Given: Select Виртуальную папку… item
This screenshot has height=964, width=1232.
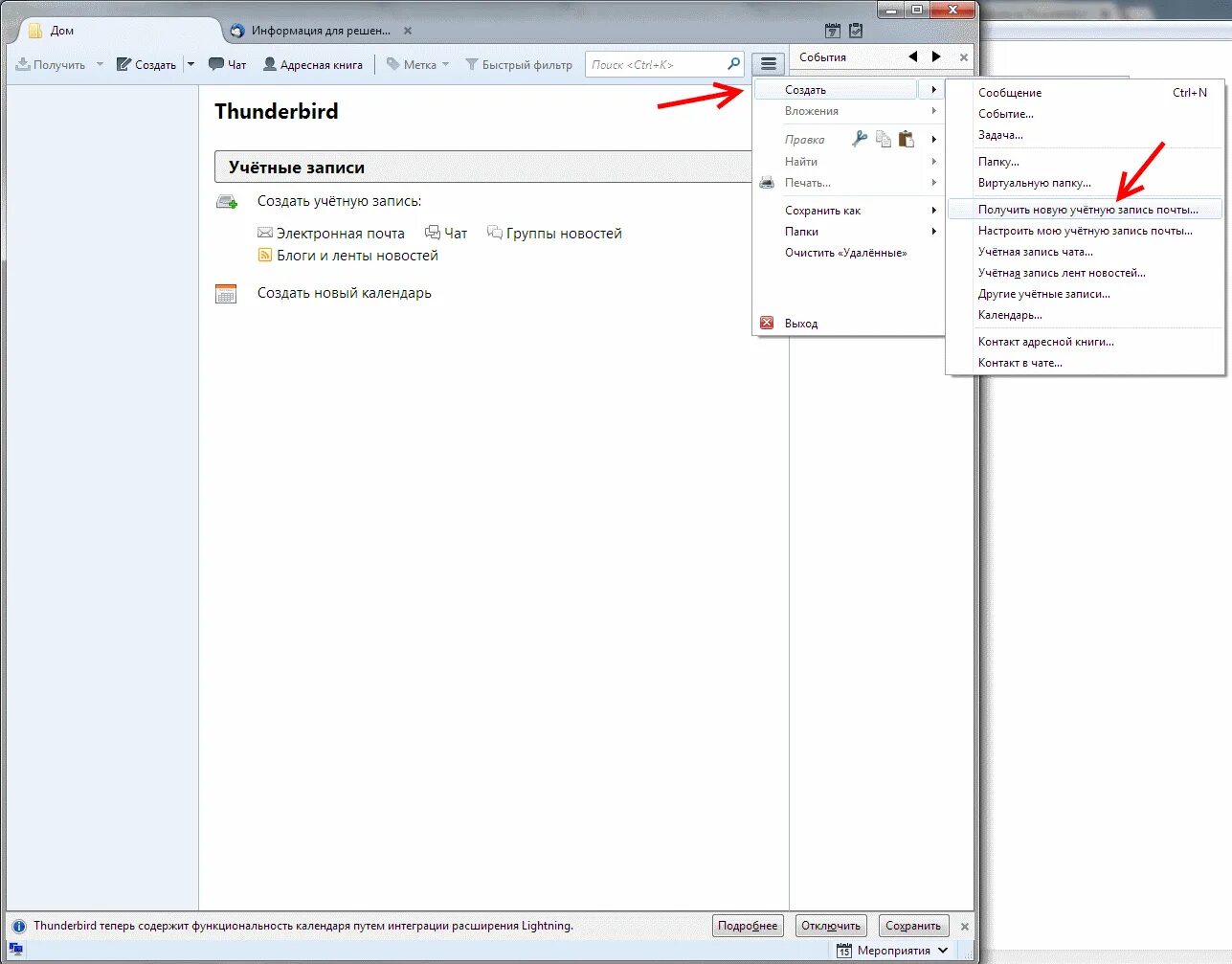Looking at the screenshot, I should (x=1085, y=183).
